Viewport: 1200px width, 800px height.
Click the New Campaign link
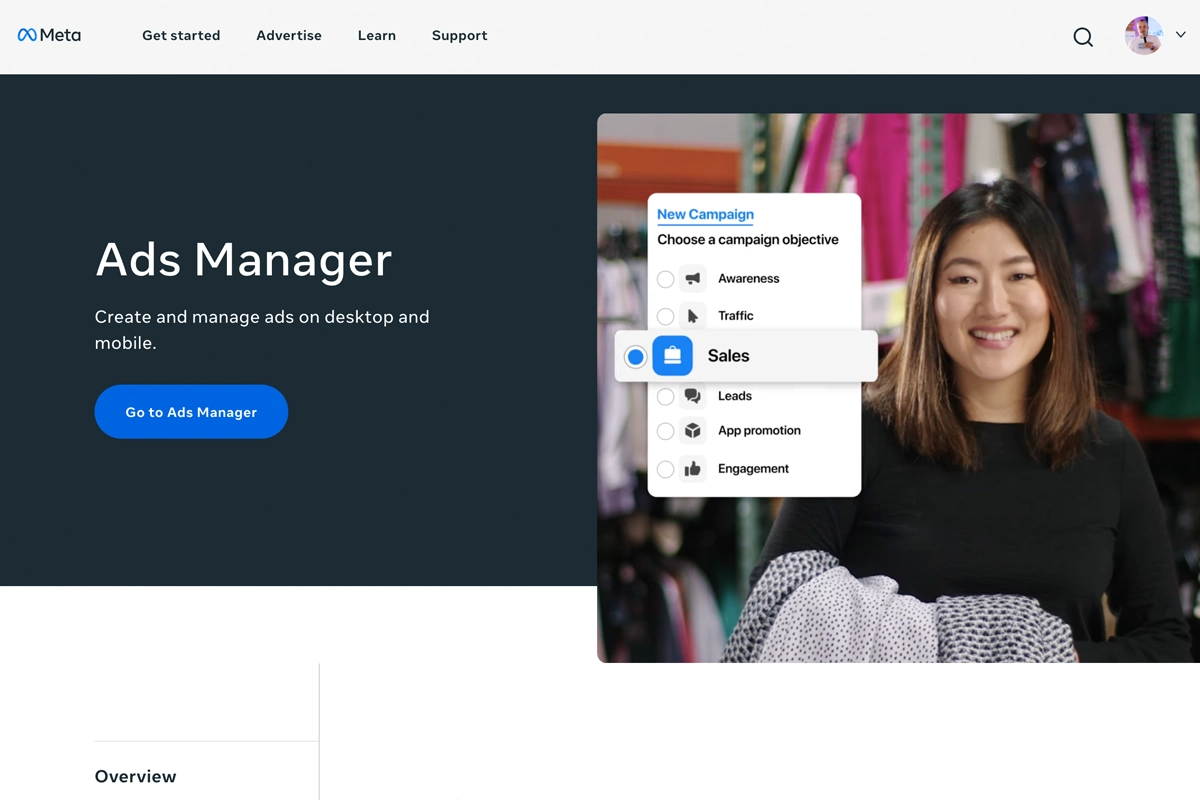coord(705,214)
